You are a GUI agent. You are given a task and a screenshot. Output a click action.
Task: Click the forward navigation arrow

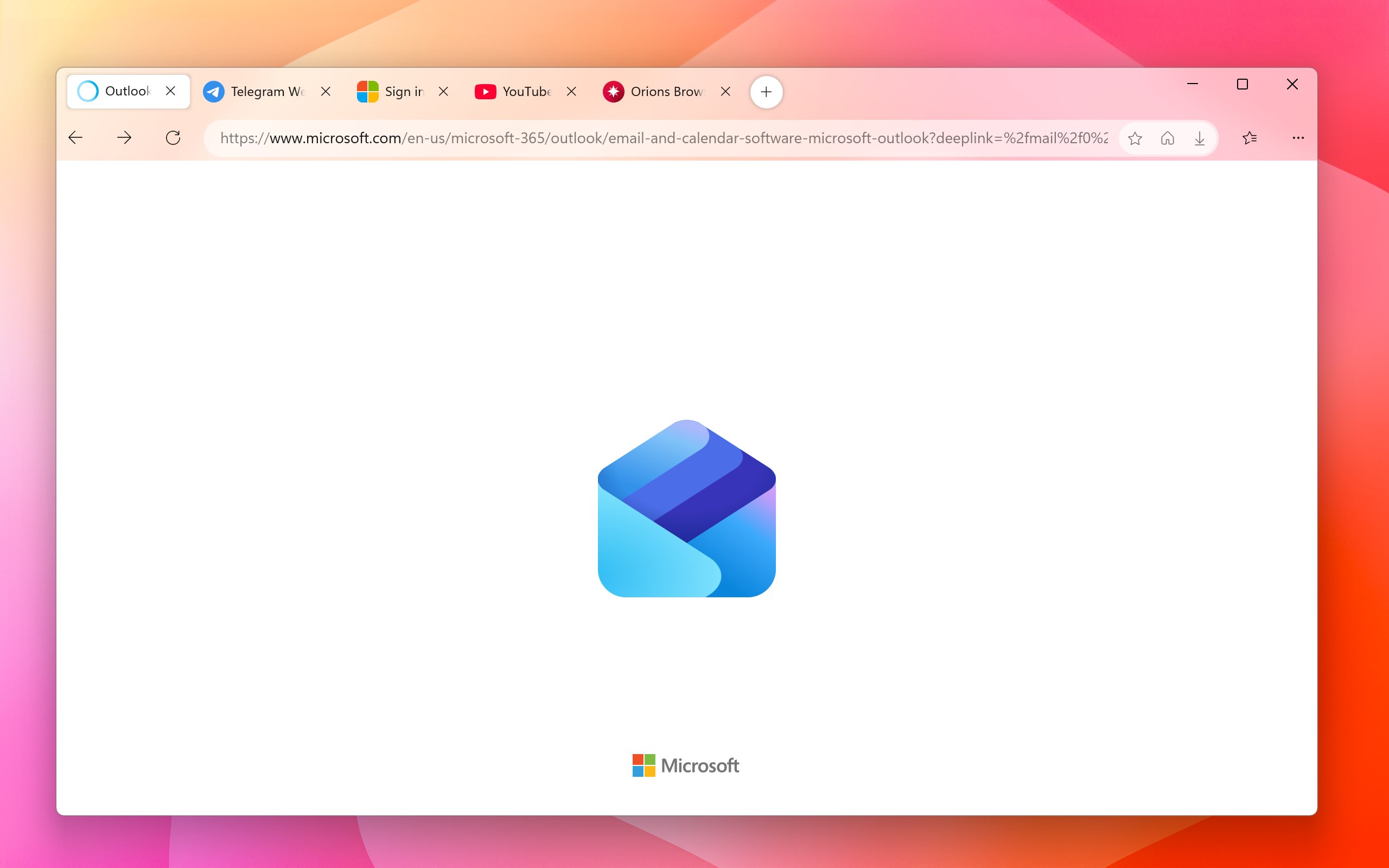pos(124,137)
